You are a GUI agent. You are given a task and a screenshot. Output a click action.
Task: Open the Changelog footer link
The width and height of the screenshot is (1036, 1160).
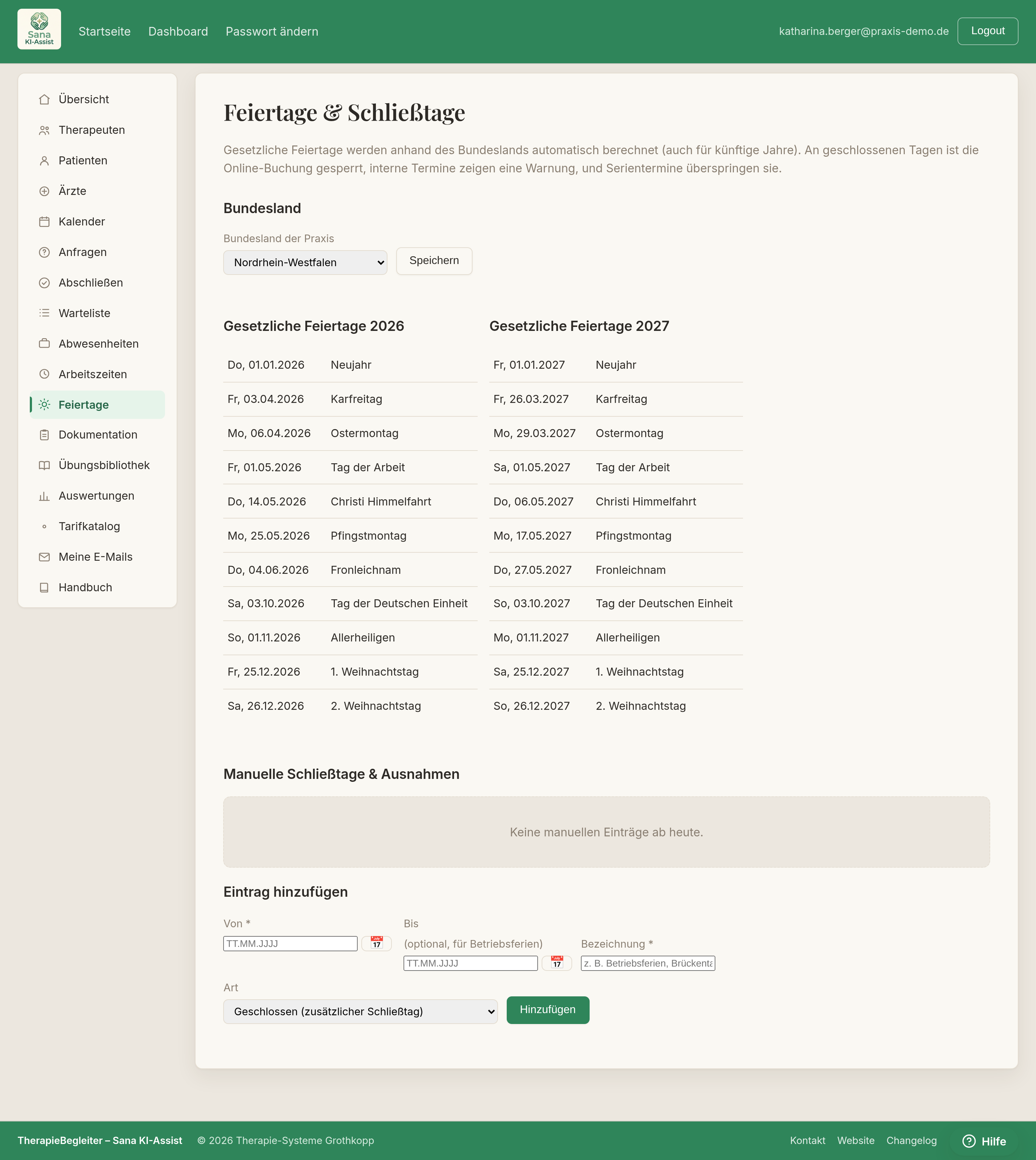click(911, 1140)
